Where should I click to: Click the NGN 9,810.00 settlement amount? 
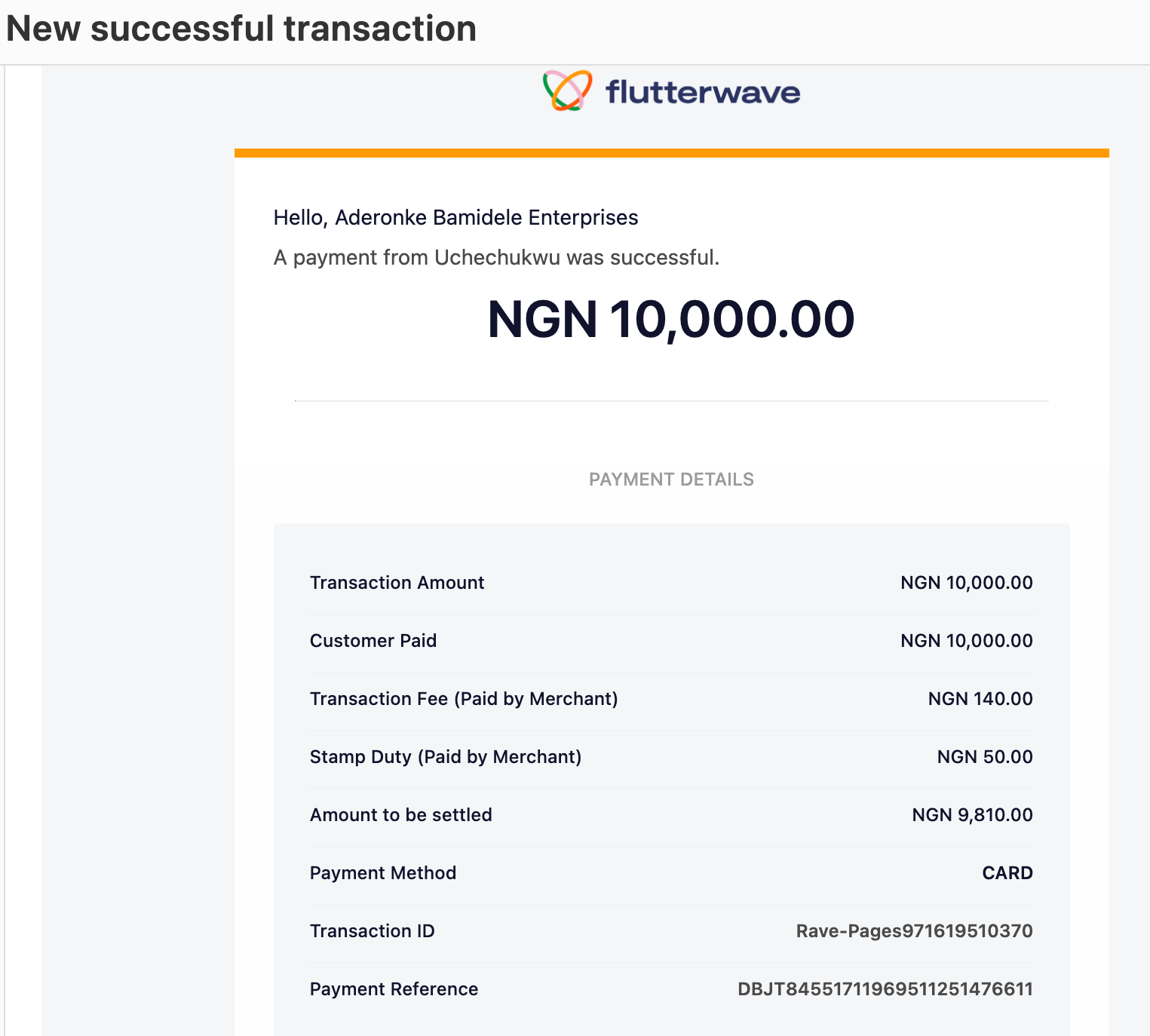972,815
